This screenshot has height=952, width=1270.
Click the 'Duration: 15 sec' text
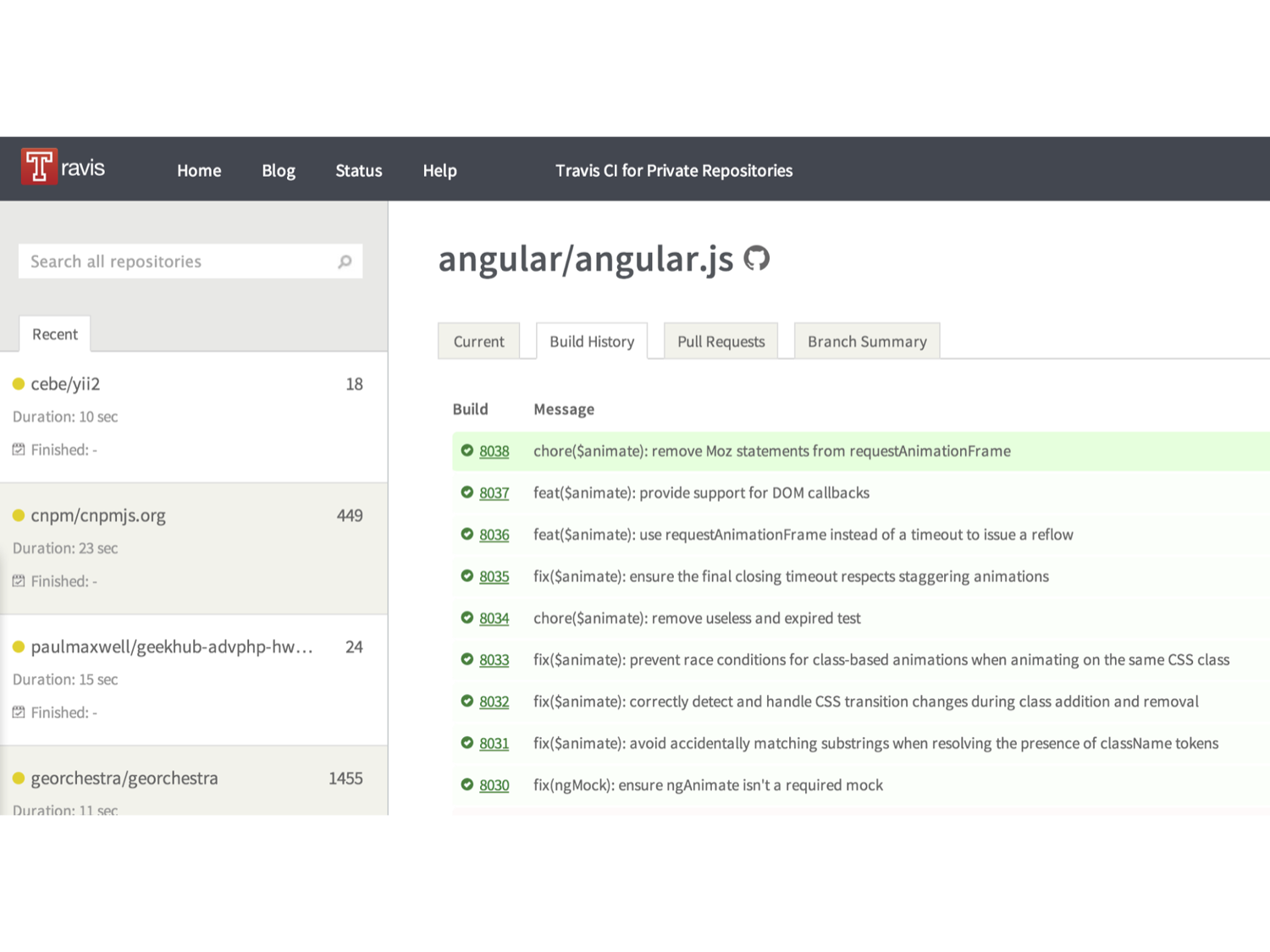coord(65,679)
